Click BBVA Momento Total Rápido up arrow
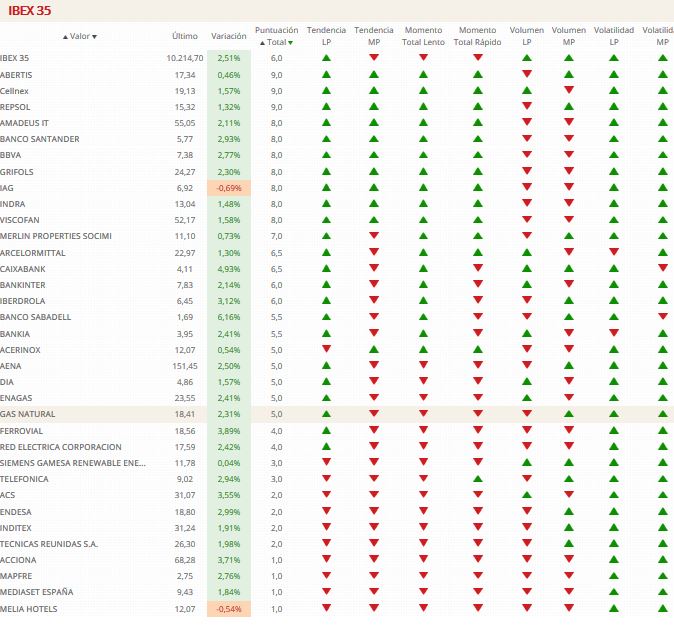The width and height of the screenshot is (674, 629). (x=478, y=155)
